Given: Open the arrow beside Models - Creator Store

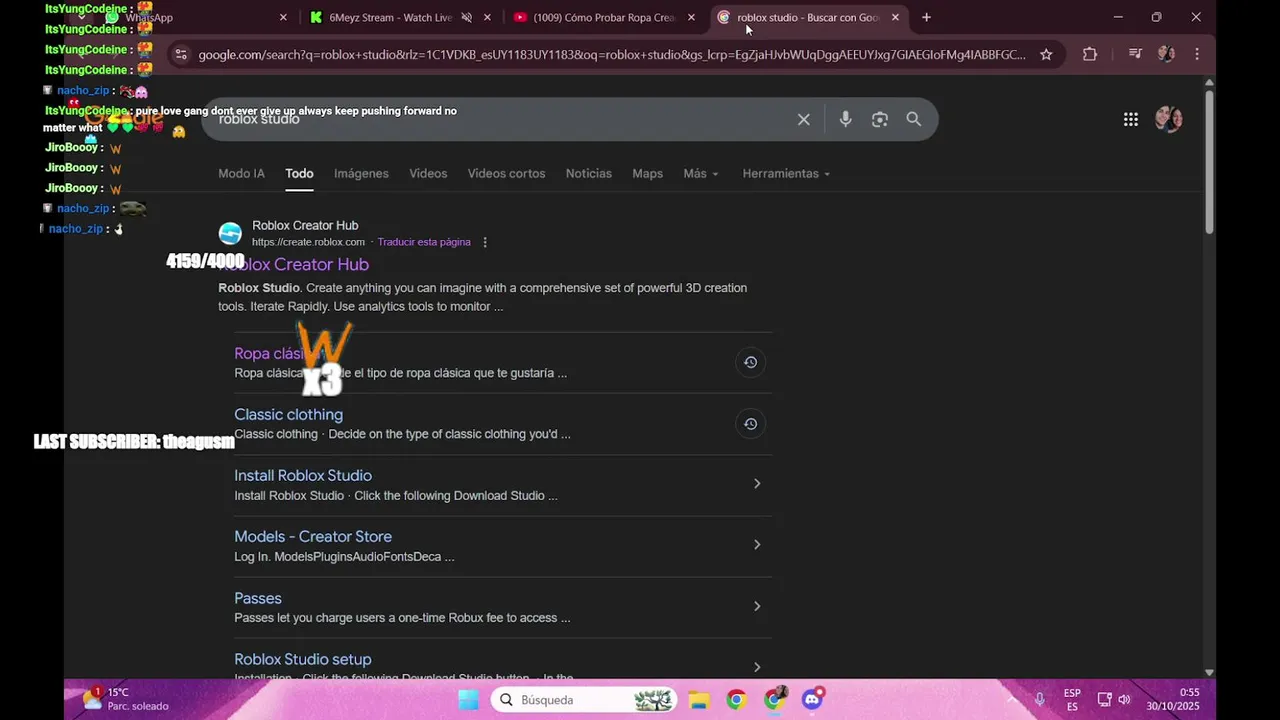Looking at the screenshot, I should pos(757,545).
